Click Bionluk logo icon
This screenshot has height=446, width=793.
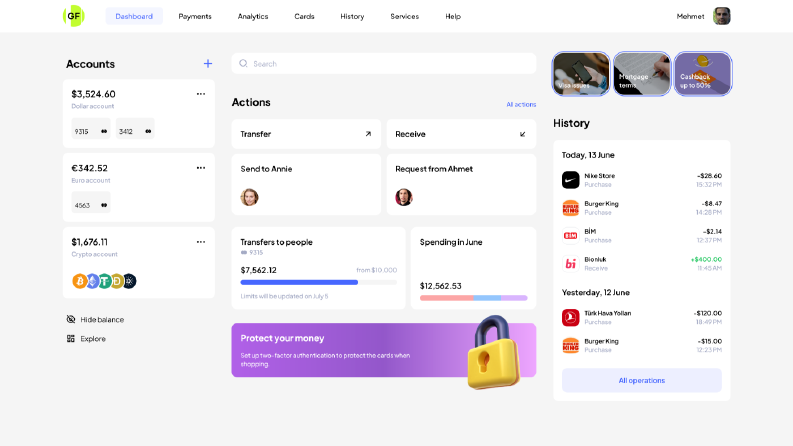pos(570,263)
